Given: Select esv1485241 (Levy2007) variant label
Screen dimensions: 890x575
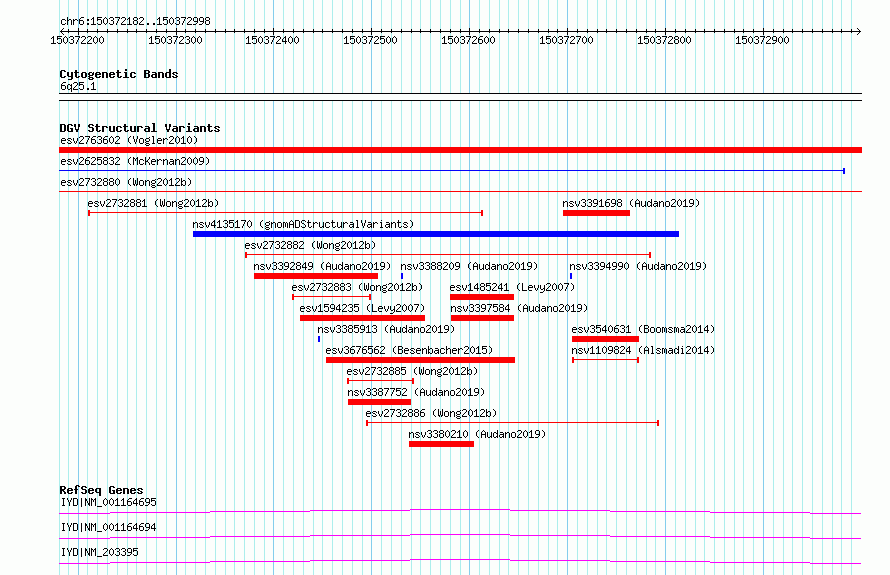Looking at the screenshot, I should [513, 287].
